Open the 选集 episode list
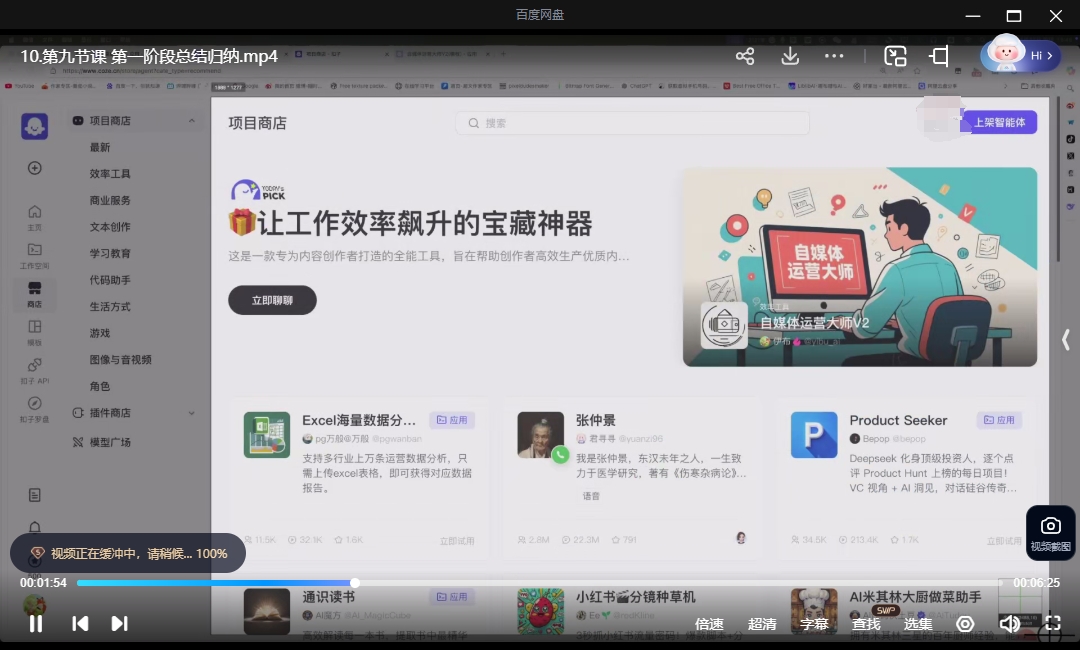Viewport: 1080px width, 650px height. click(x=917, y=624)
